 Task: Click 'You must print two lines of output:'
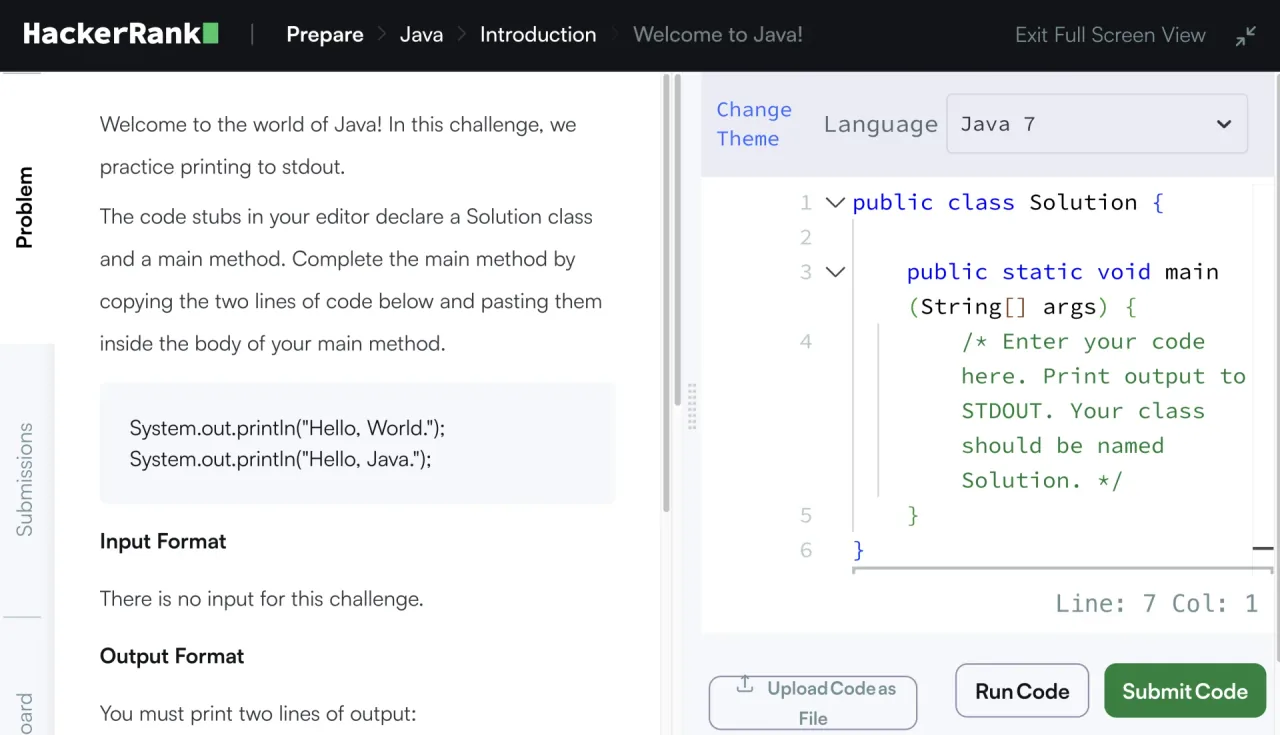point(258,714)
